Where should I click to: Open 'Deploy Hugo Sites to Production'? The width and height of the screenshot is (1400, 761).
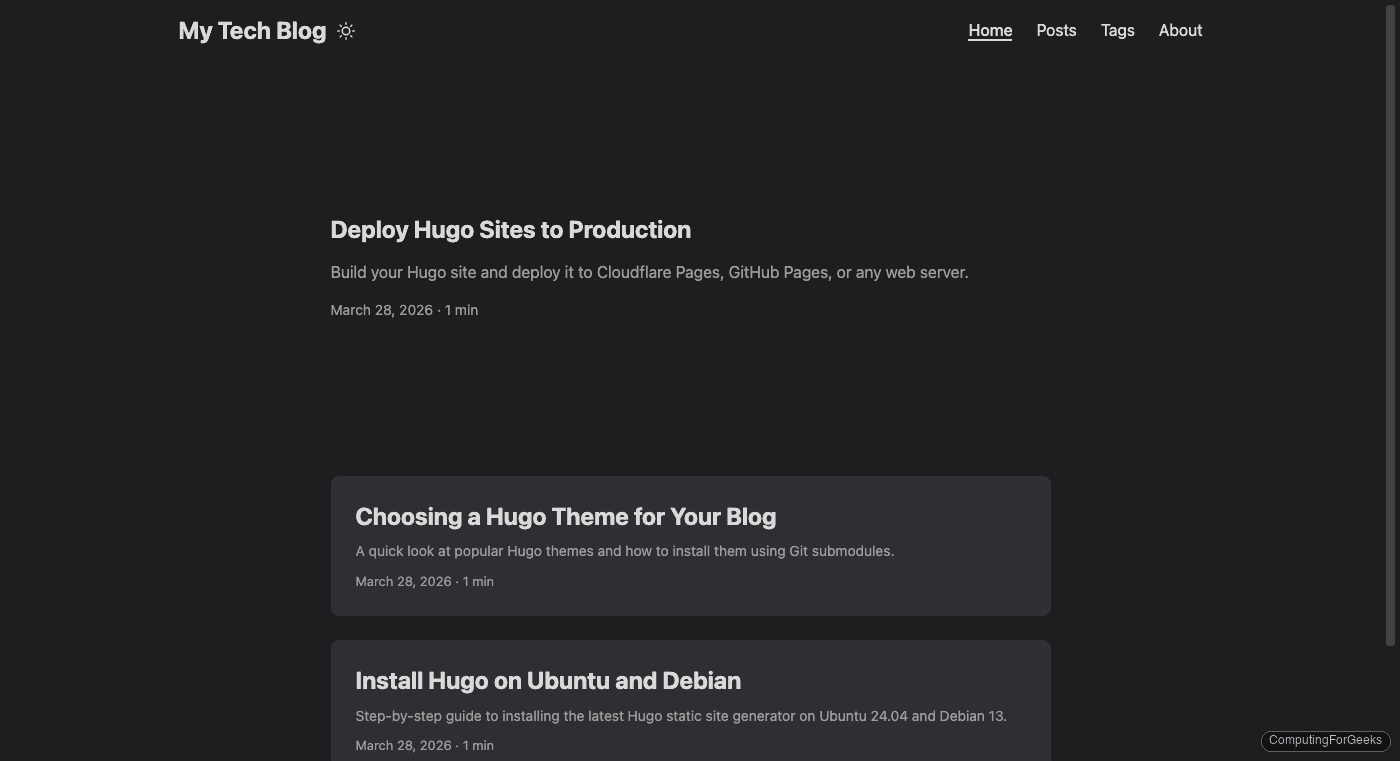tap(510, 230)
